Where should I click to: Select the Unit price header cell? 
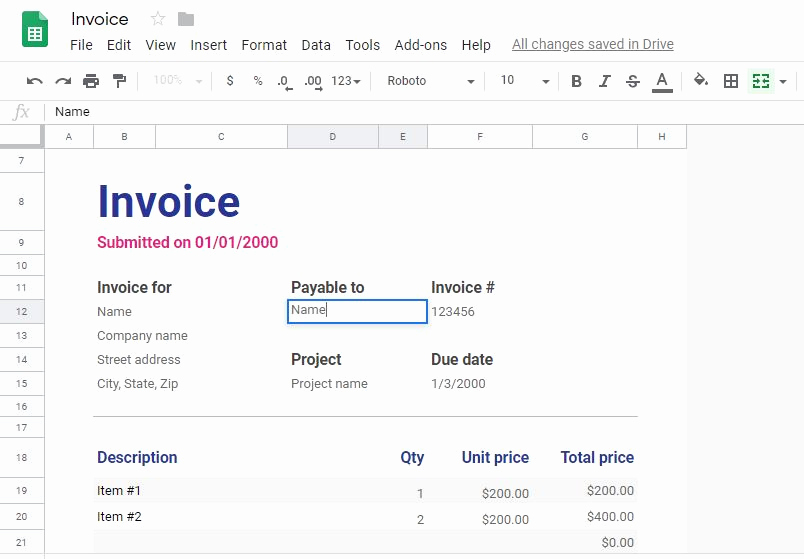495,457
